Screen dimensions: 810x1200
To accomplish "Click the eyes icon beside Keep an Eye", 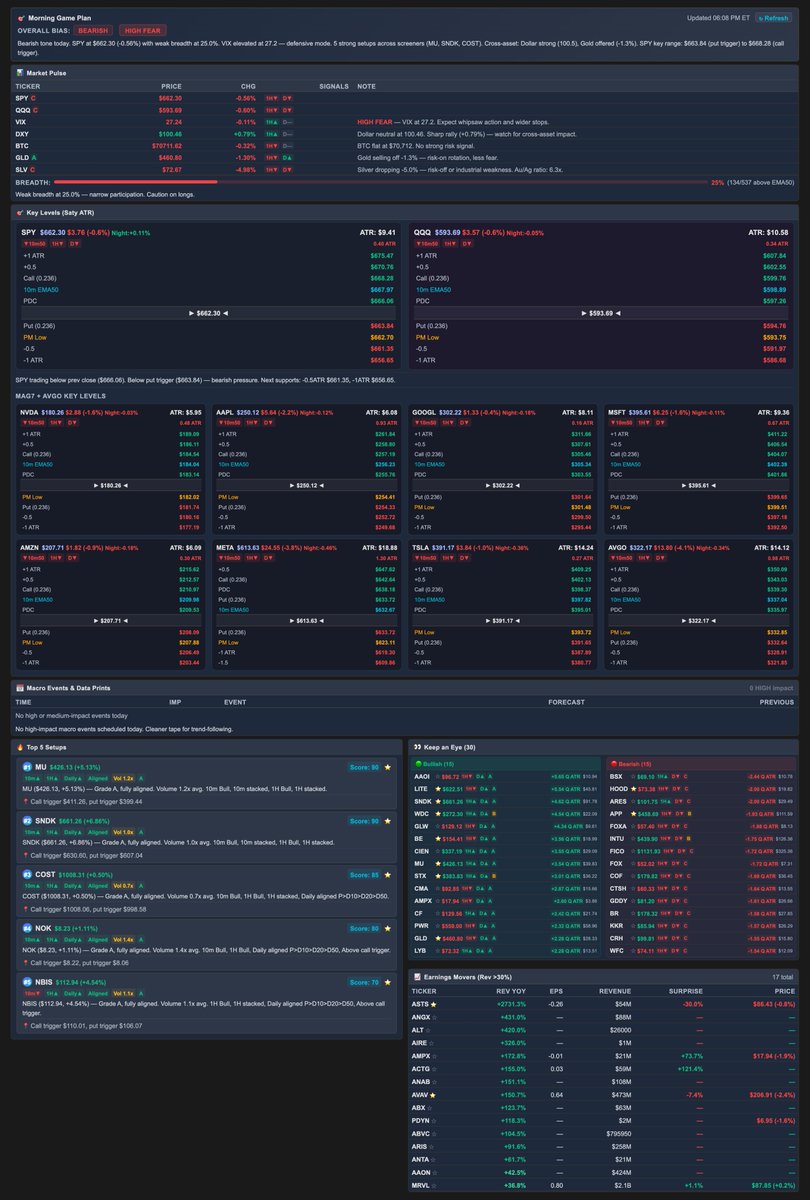I will click(x=416, y=747).
